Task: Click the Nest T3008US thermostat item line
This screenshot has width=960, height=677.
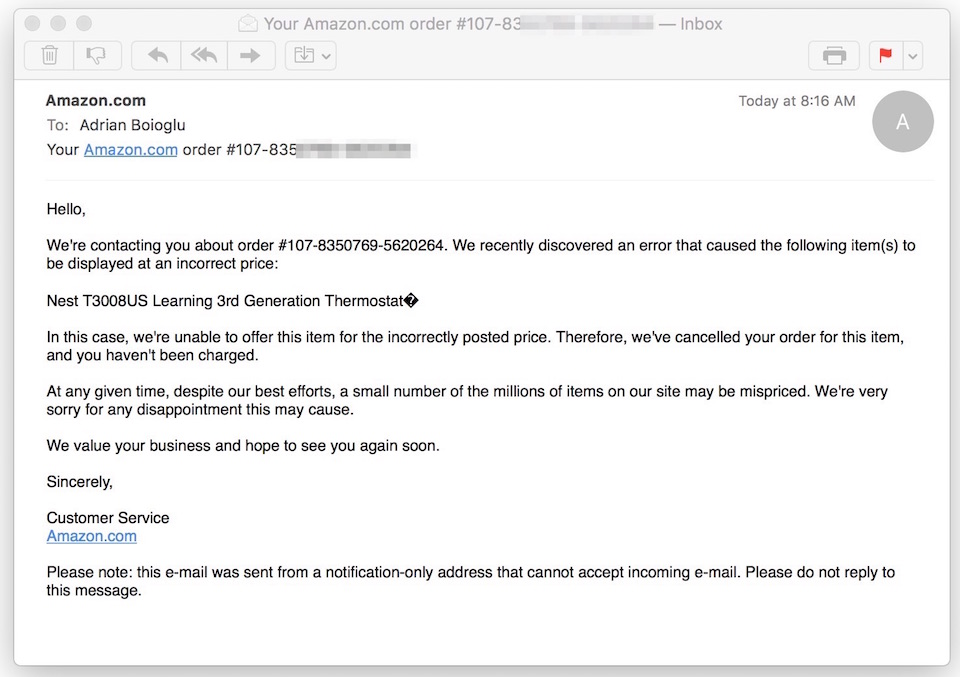Action: click(232, 301)
